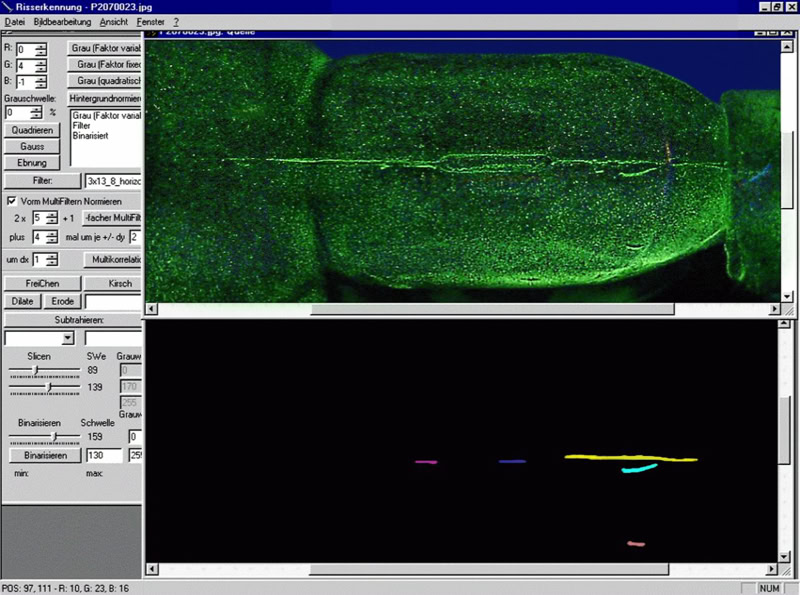
Task: Click the Quadrieren button
Action: click(x=32, y=130)
